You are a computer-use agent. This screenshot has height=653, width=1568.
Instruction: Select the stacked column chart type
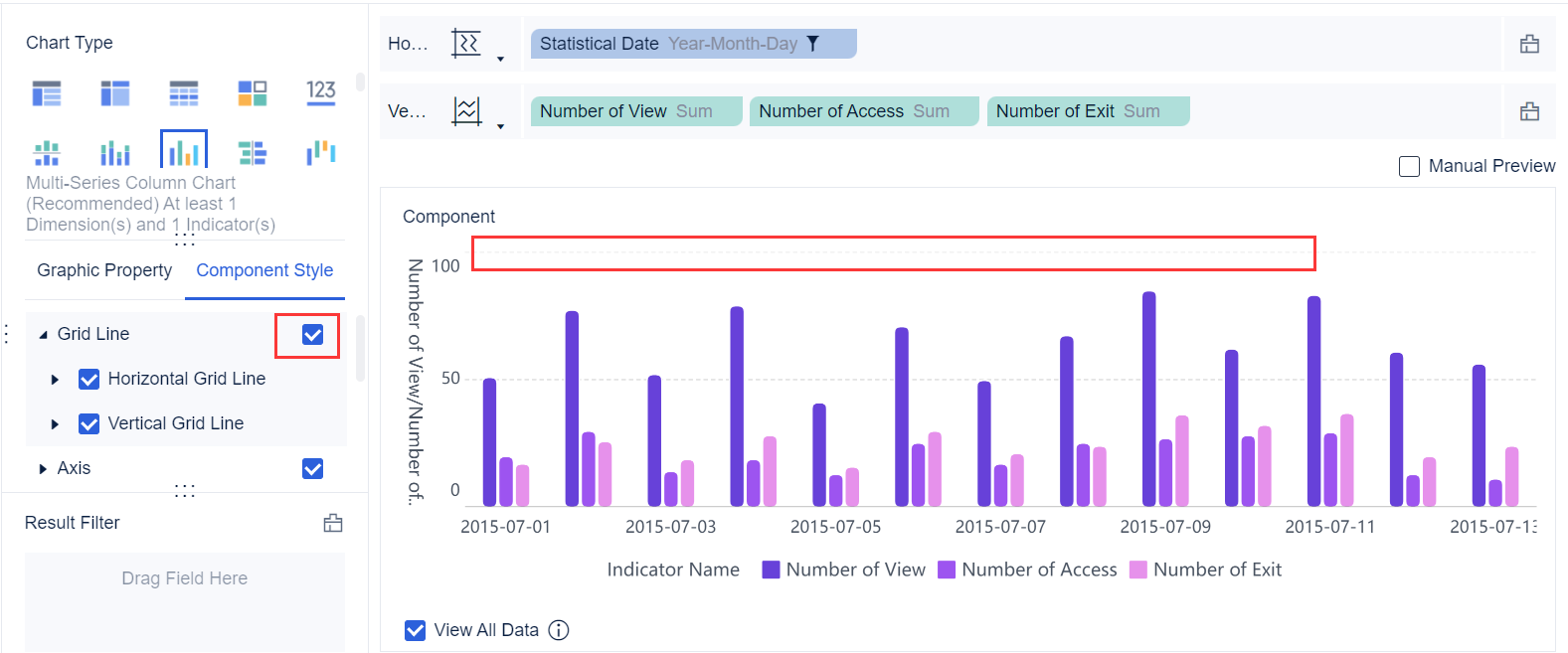point(47,153)
